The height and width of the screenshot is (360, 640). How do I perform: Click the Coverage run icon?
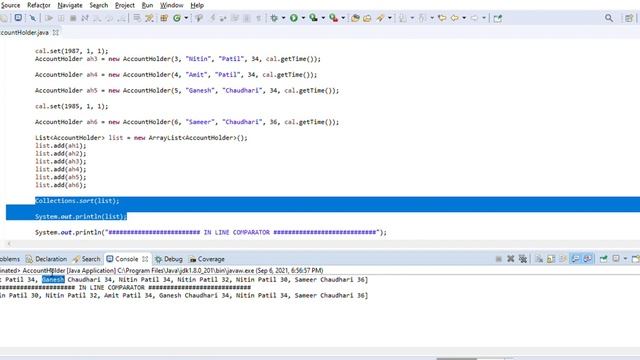[313, 18]
